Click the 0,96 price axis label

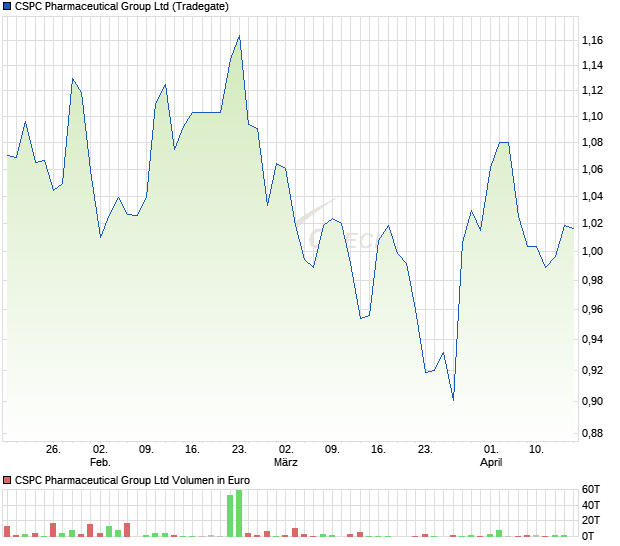pos(592,309)
